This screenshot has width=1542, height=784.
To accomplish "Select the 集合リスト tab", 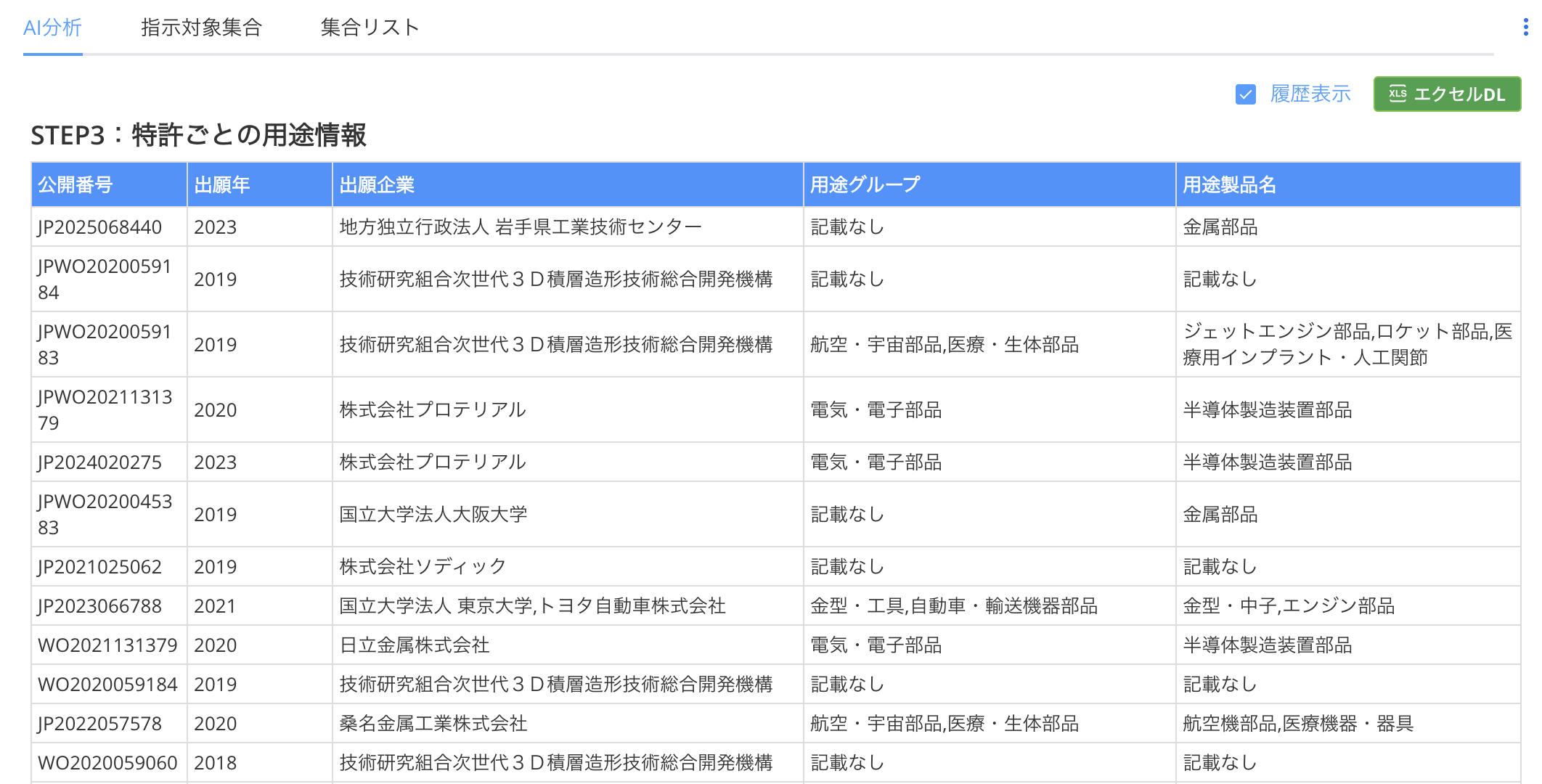I will click(x=370, y=28).
